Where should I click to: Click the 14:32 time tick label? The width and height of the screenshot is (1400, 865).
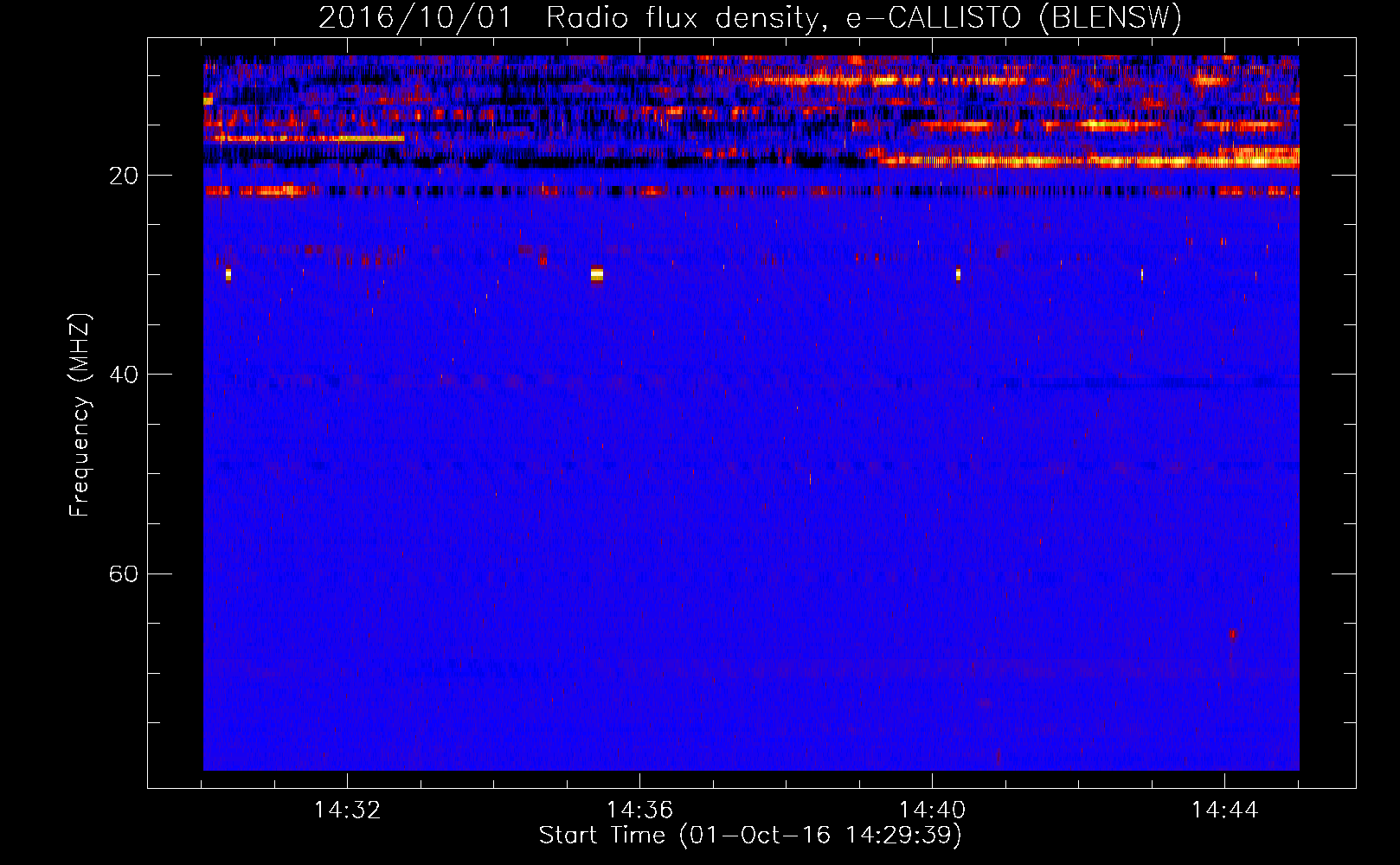click(347, 811)
